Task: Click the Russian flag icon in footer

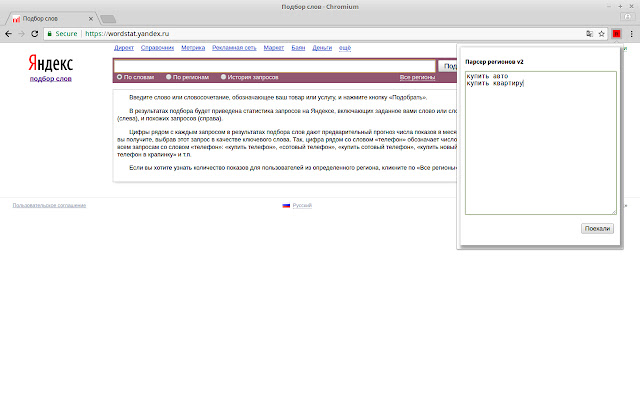Action: coord(286,205)
